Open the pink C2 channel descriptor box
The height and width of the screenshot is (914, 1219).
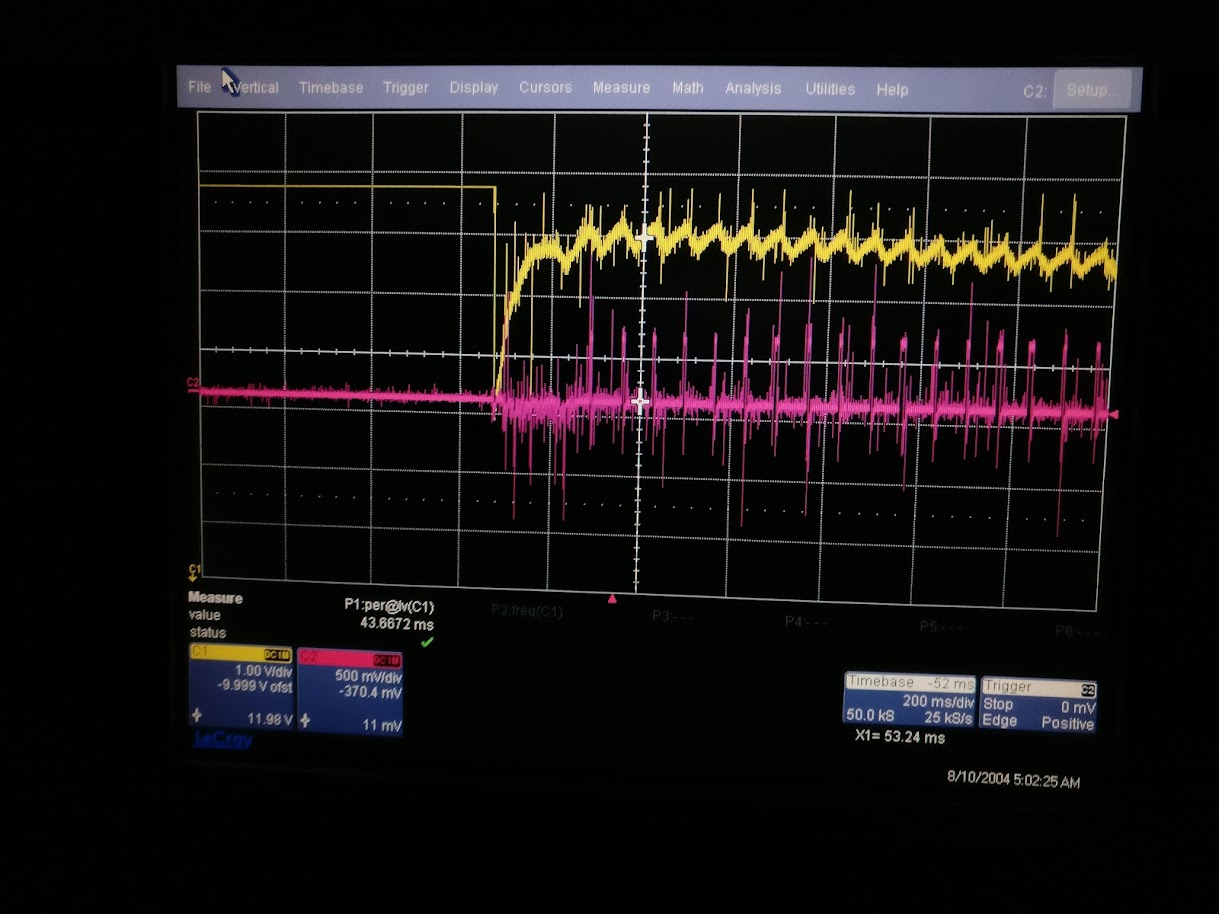[350, 691]
